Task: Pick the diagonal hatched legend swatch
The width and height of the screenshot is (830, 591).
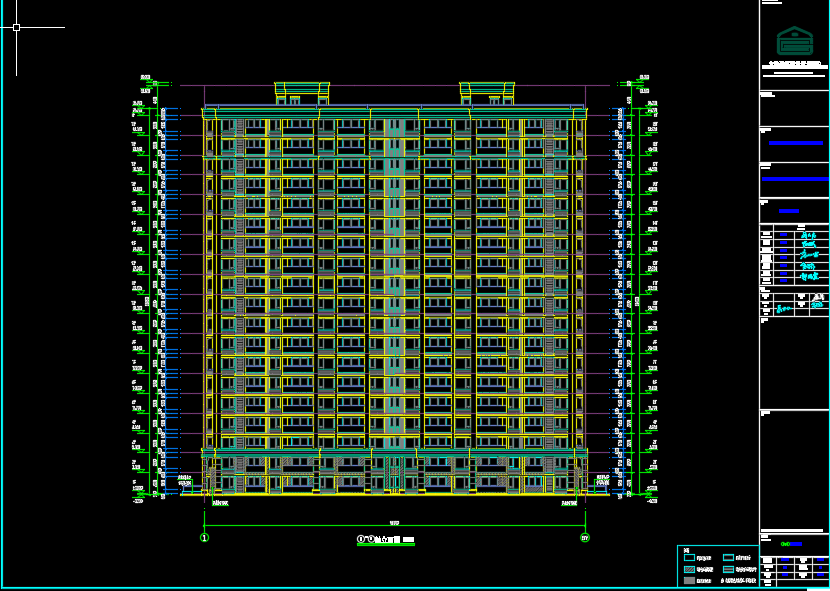Action: pyautogui.click(x=690, y=569)
